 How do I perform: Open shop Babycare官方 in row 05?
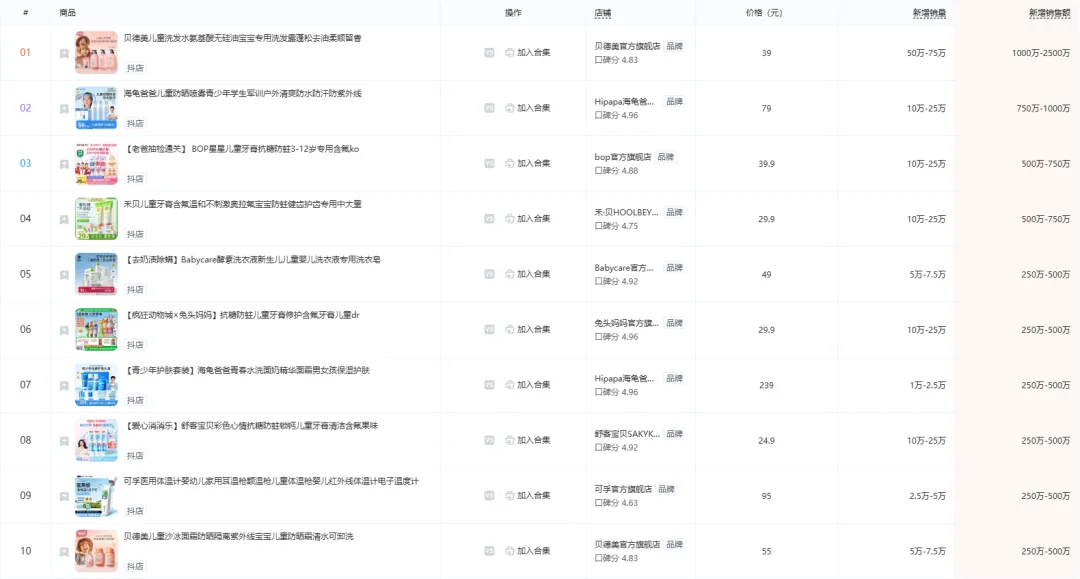(x=623, y=268)
